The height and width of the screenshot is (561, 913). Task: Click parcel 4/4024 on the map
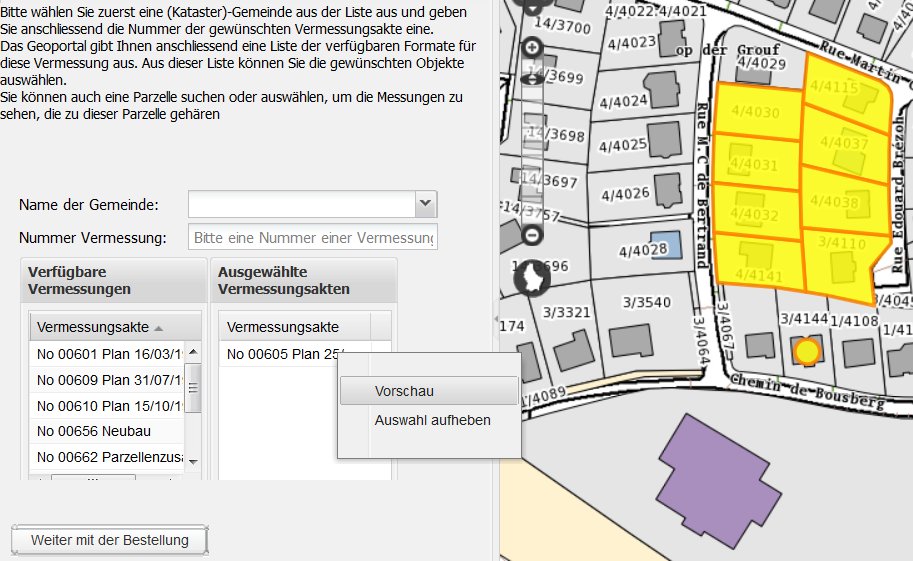[623, 102]
